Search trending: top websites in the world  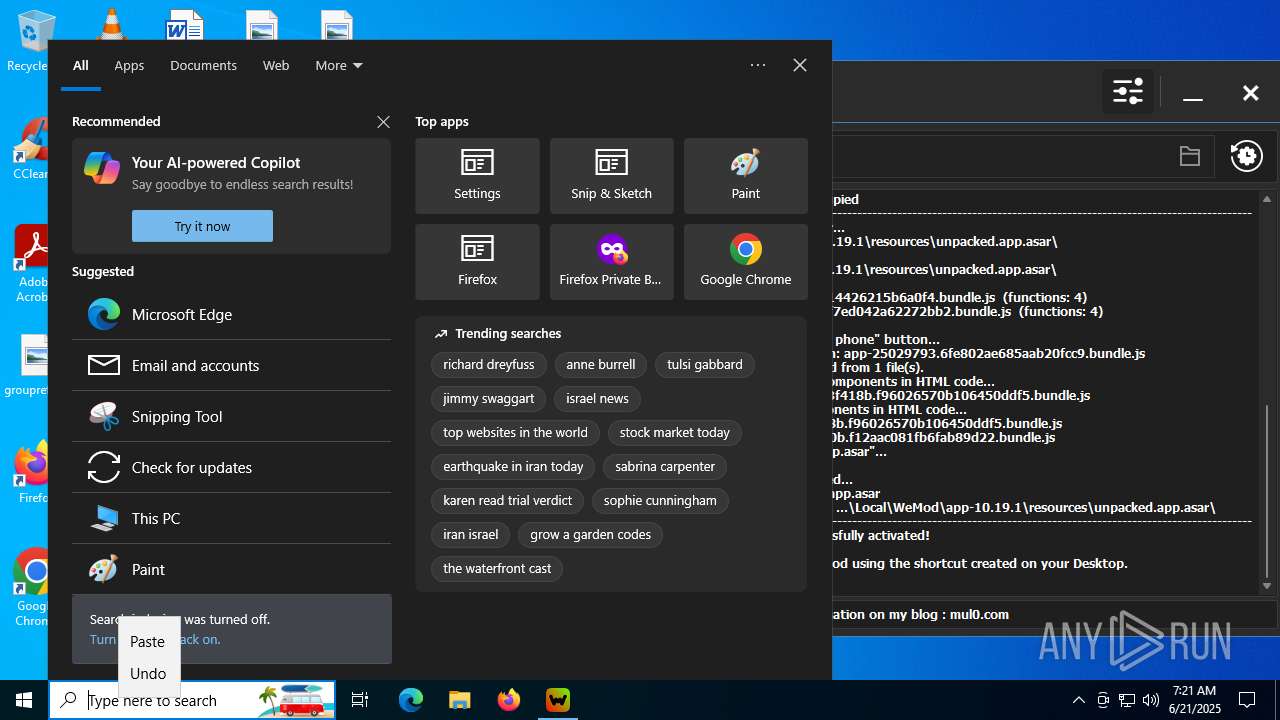click(515, 433)
